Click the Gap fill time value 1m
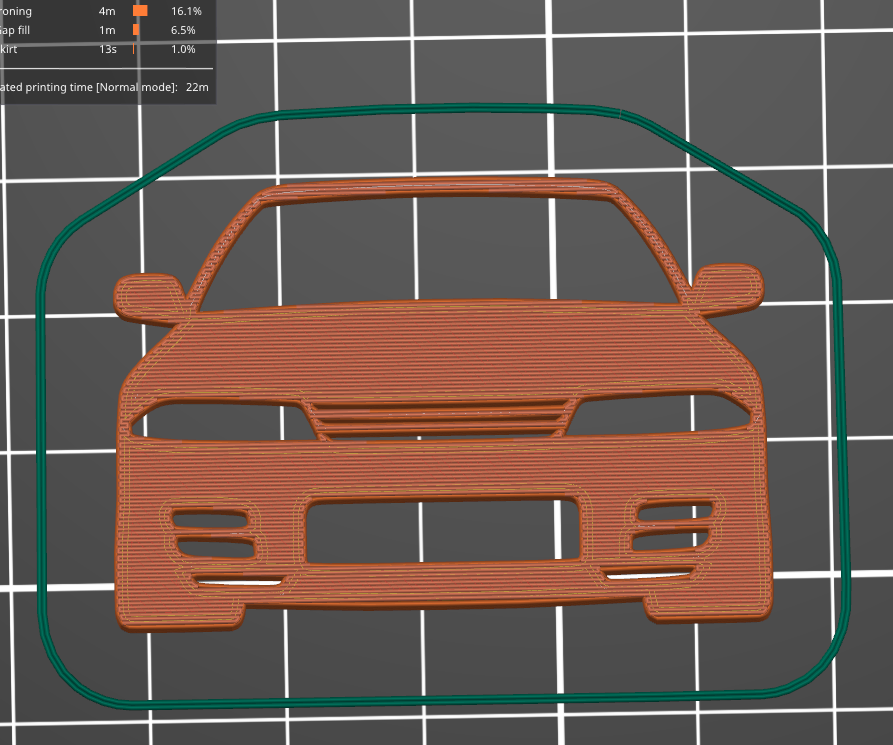Screen dimensions: 893x745 click(107, 30)
